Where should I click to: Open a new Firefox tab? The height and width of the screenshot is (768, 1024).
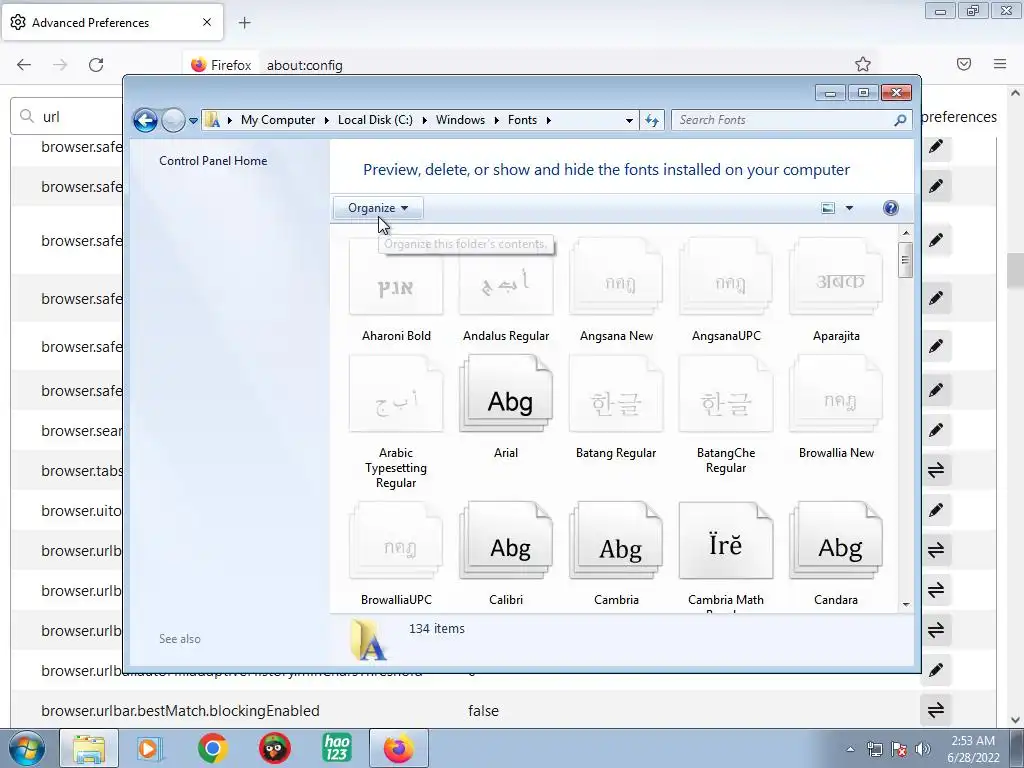(244, 23)
